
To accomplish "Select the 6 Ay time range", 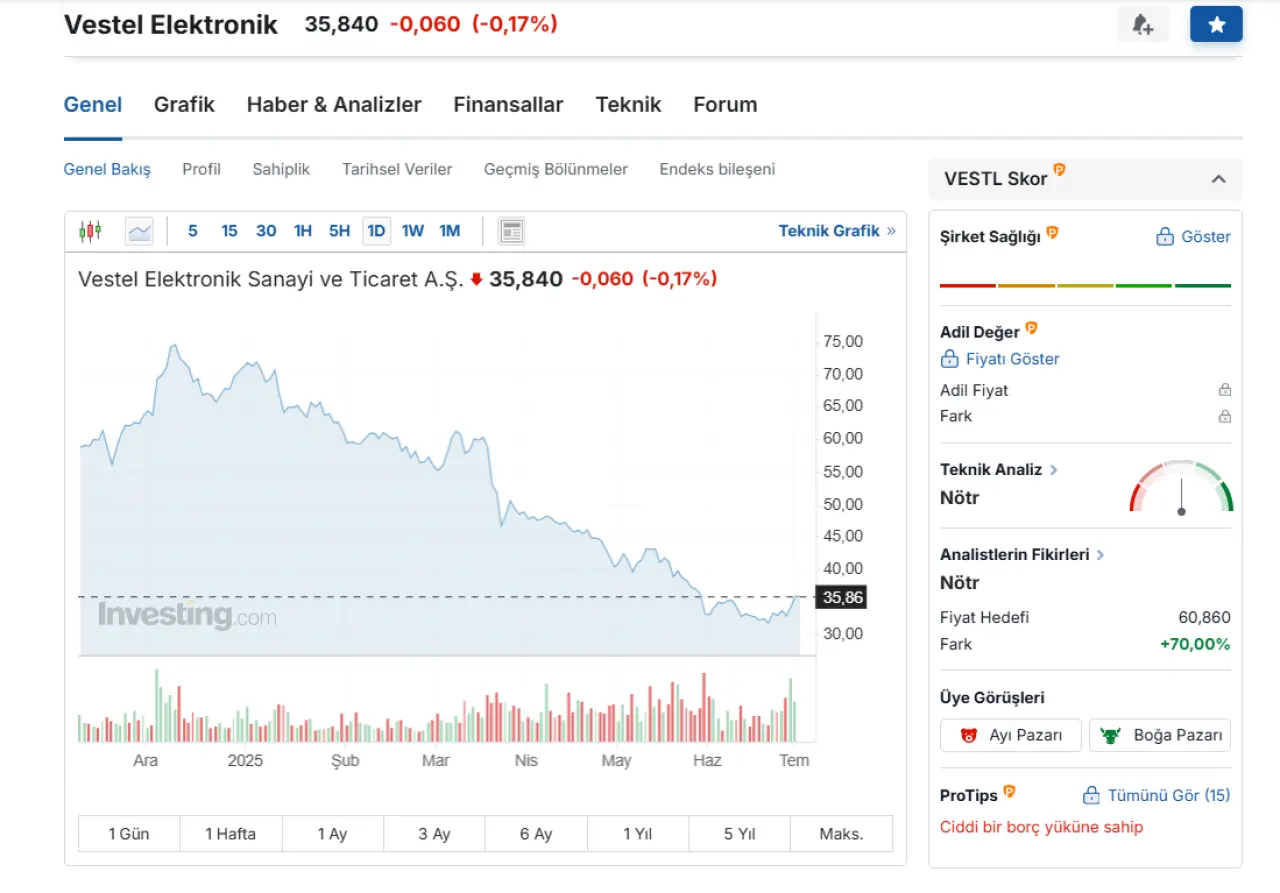I will point(536,834).
